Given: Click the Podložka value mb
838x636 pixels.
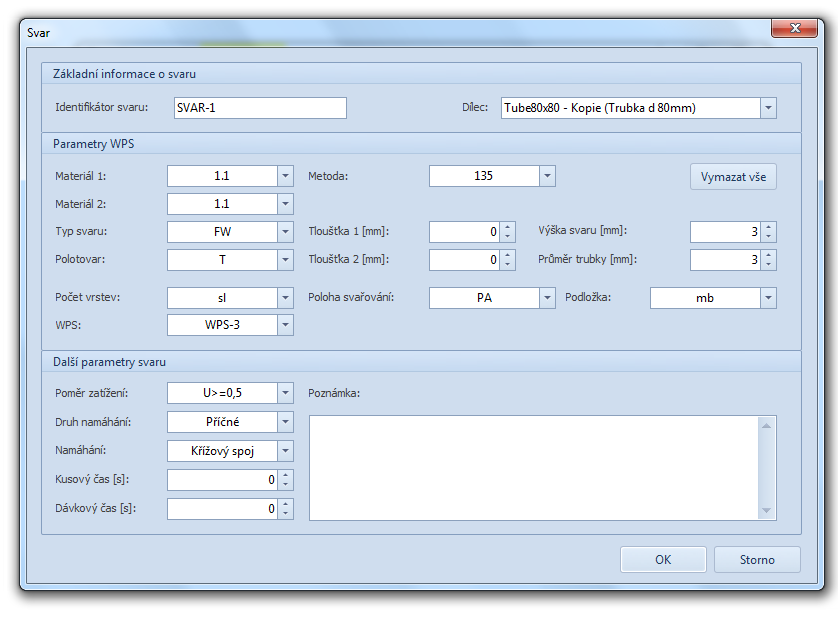Looking at the screenshot, I should click(x=705, y=298).
